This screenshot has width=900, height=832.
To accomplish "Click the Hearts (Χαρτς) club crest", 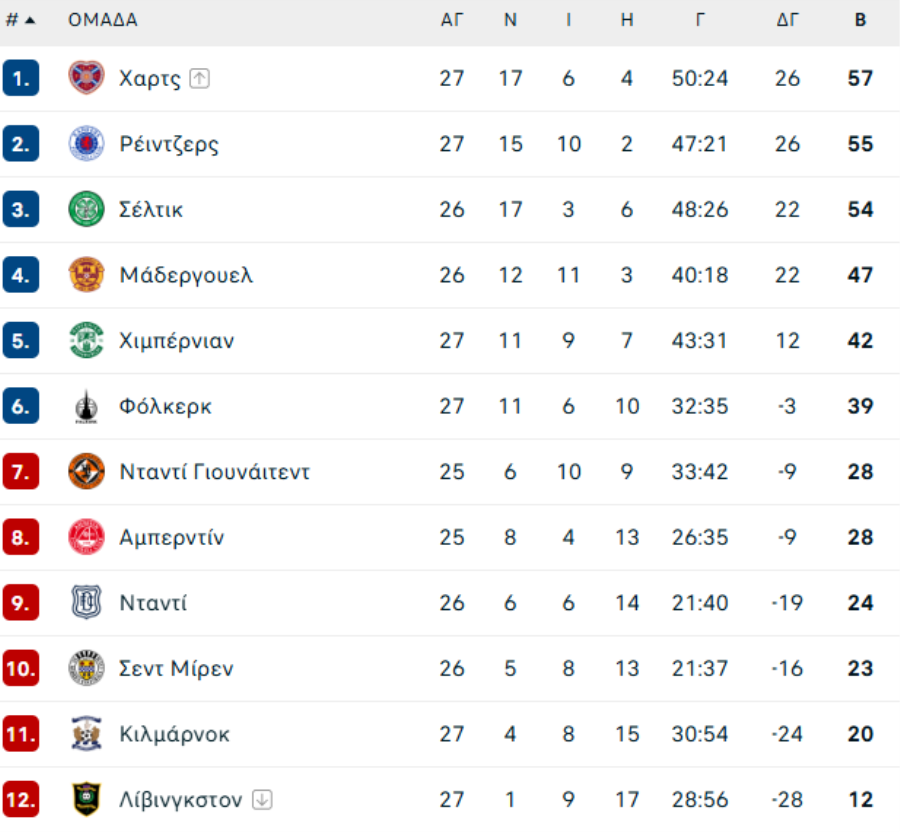I will [x=86, y=78].
